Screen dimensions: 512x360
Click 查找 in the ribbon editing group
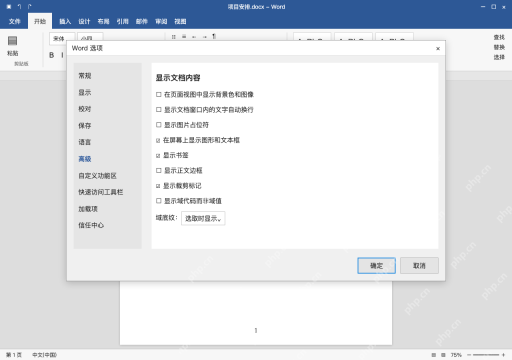click(499, 37)
